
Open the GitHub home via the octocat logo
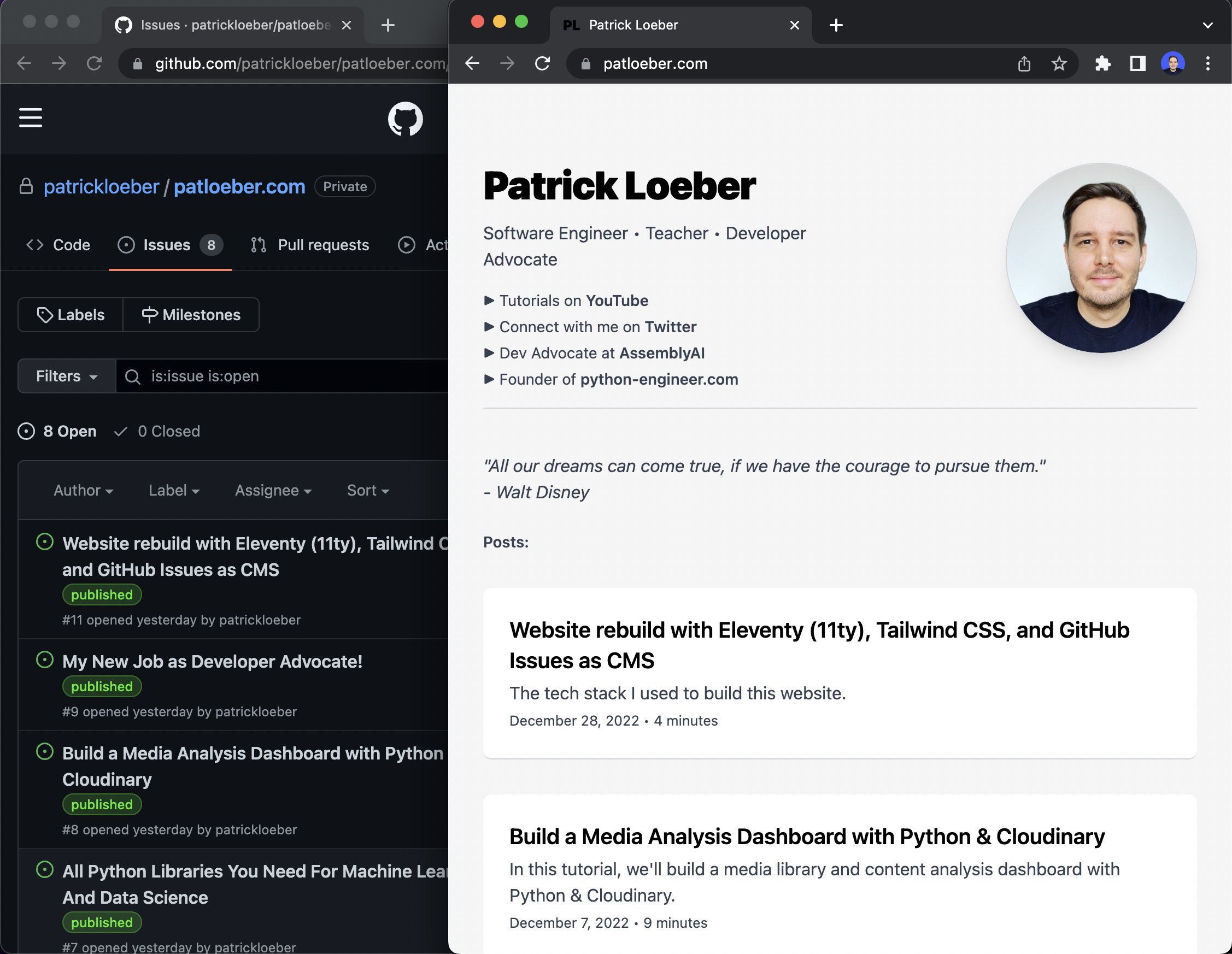(405, 119)
